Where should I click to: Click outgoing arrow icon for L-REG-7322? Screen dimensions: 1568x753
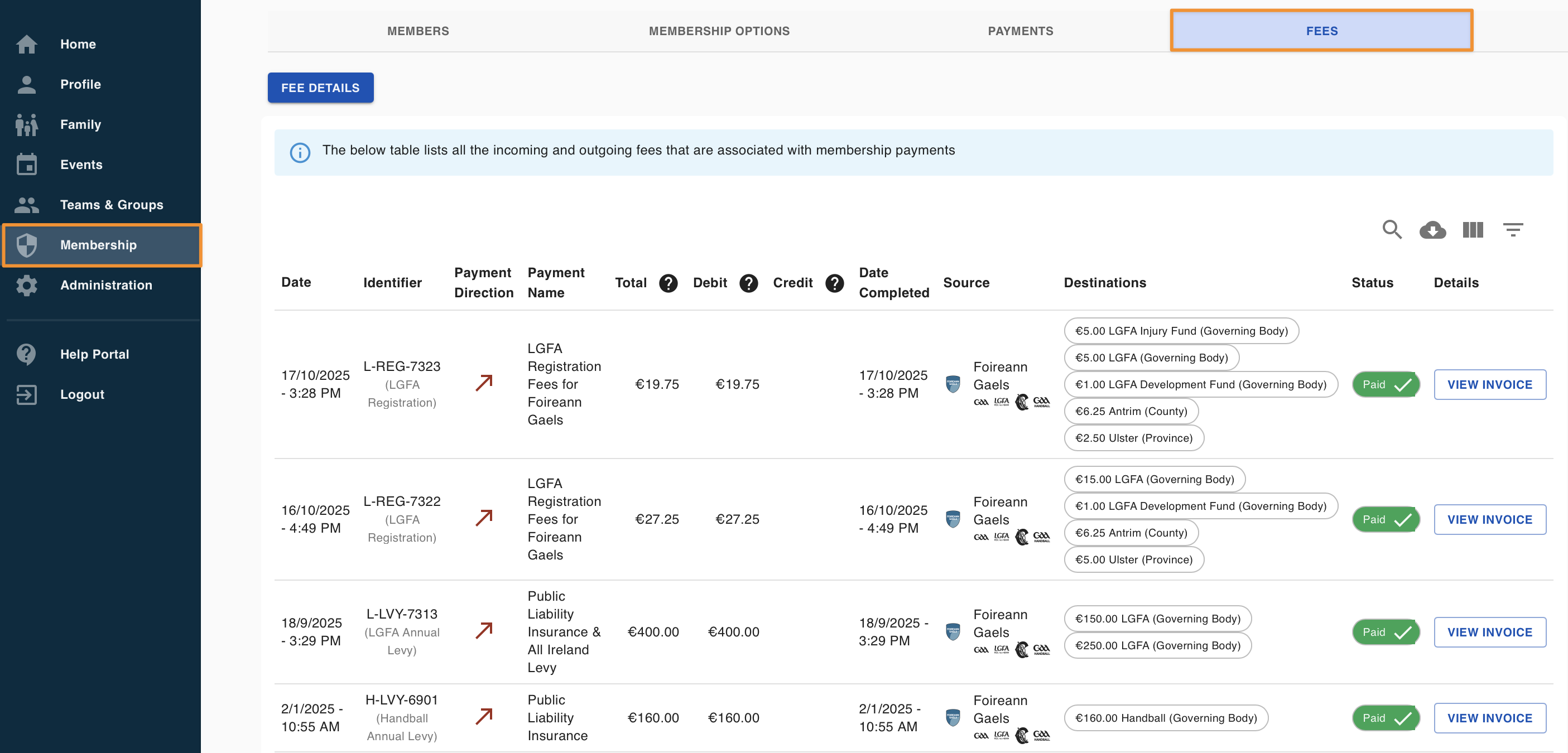point(484,518)
